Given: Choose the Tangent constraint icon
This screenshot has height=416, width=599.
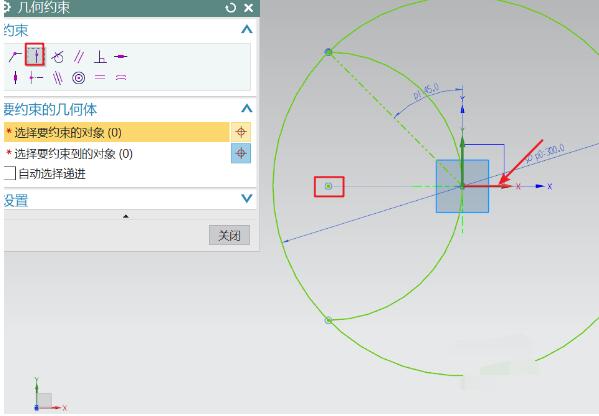Looking at the screenshot, I should click(x=57, y=57).
